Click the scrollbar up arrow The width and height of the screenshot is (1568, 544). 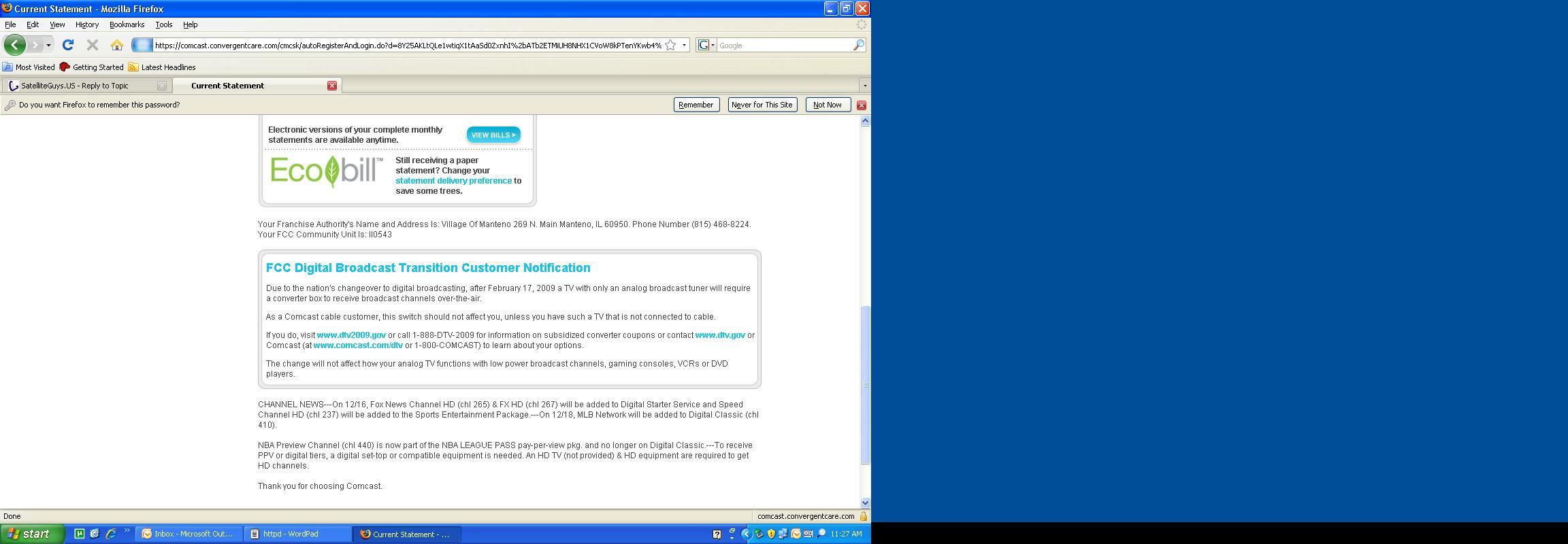click(865, 120)
